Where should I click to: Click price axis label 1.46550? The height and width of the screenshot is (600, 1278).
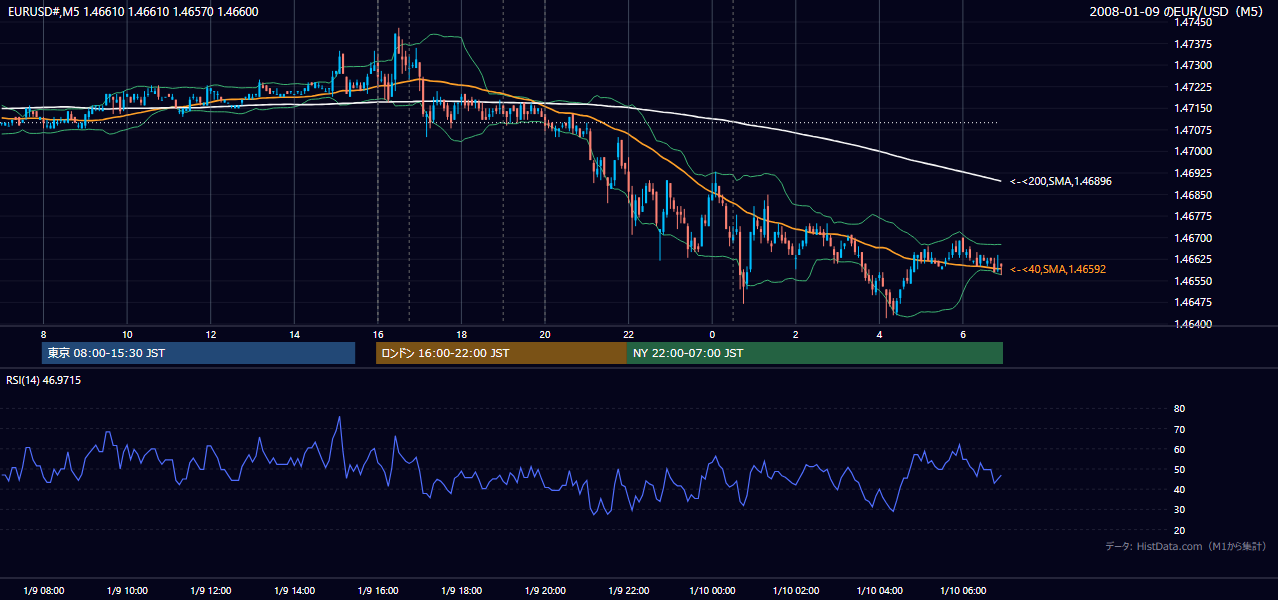1193,281
